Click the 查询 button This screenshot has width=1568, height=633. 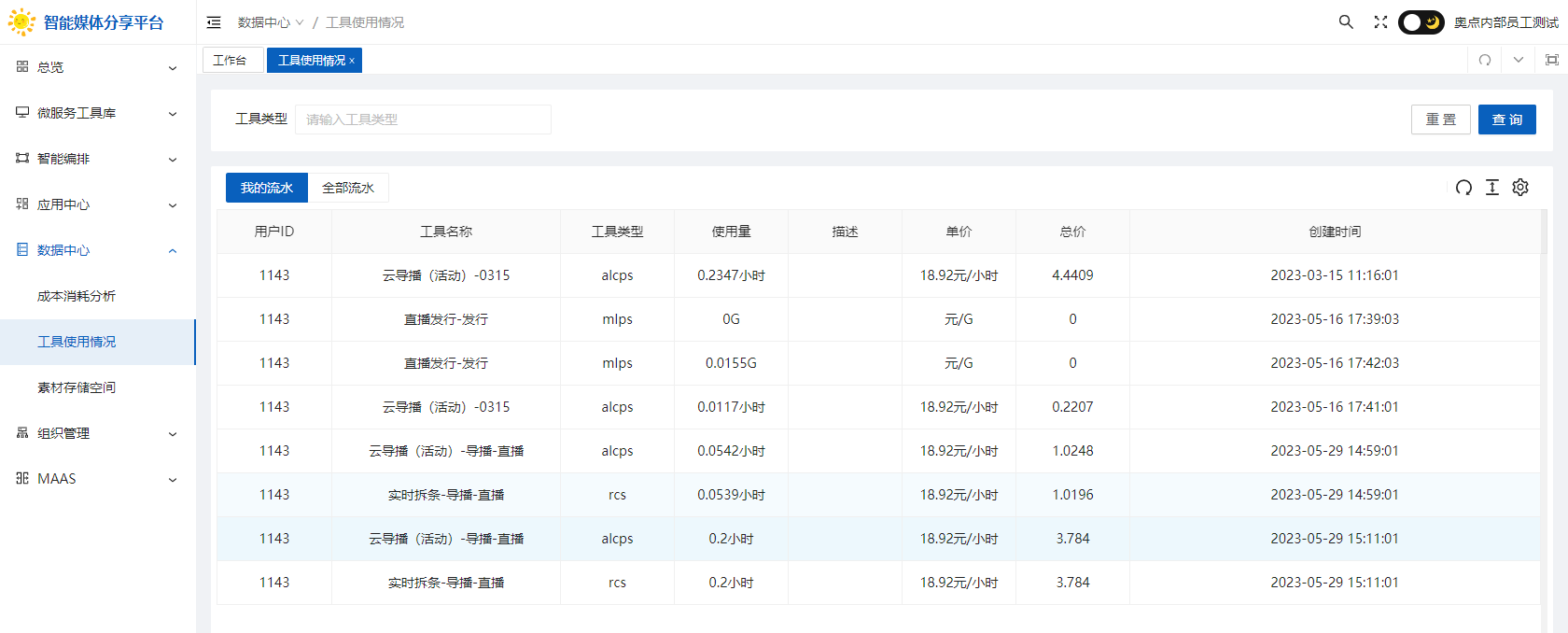coord(1506,120)
